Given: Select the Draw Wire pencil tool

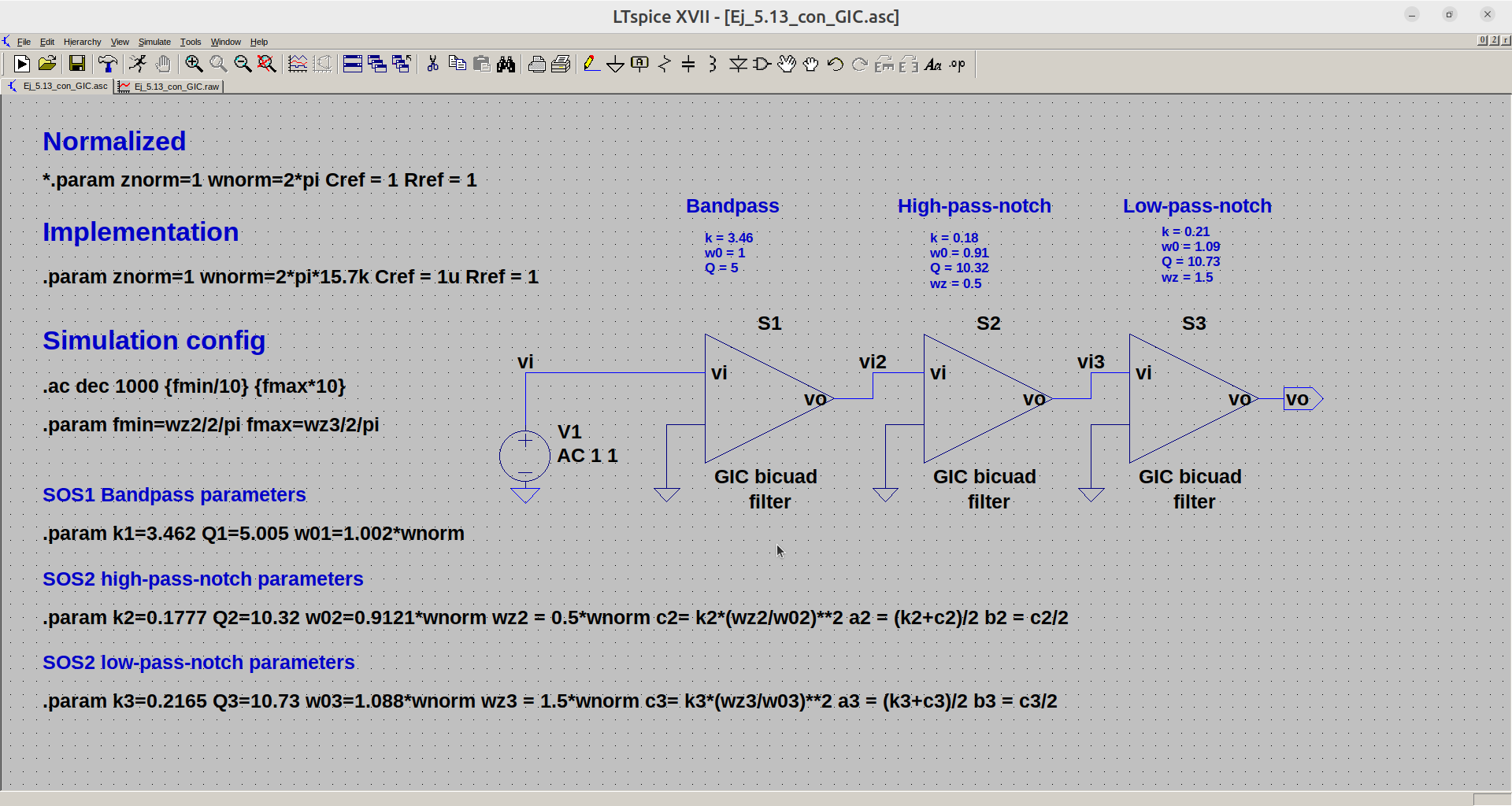Looking at the screenshot, I should click(x=591, y=65).
